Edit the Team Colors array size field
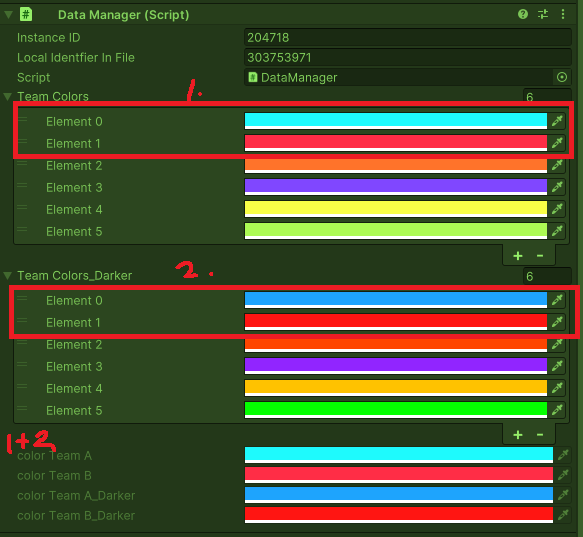Image resolution: width=583 pixels, height=537 pixels. [547, 97]
